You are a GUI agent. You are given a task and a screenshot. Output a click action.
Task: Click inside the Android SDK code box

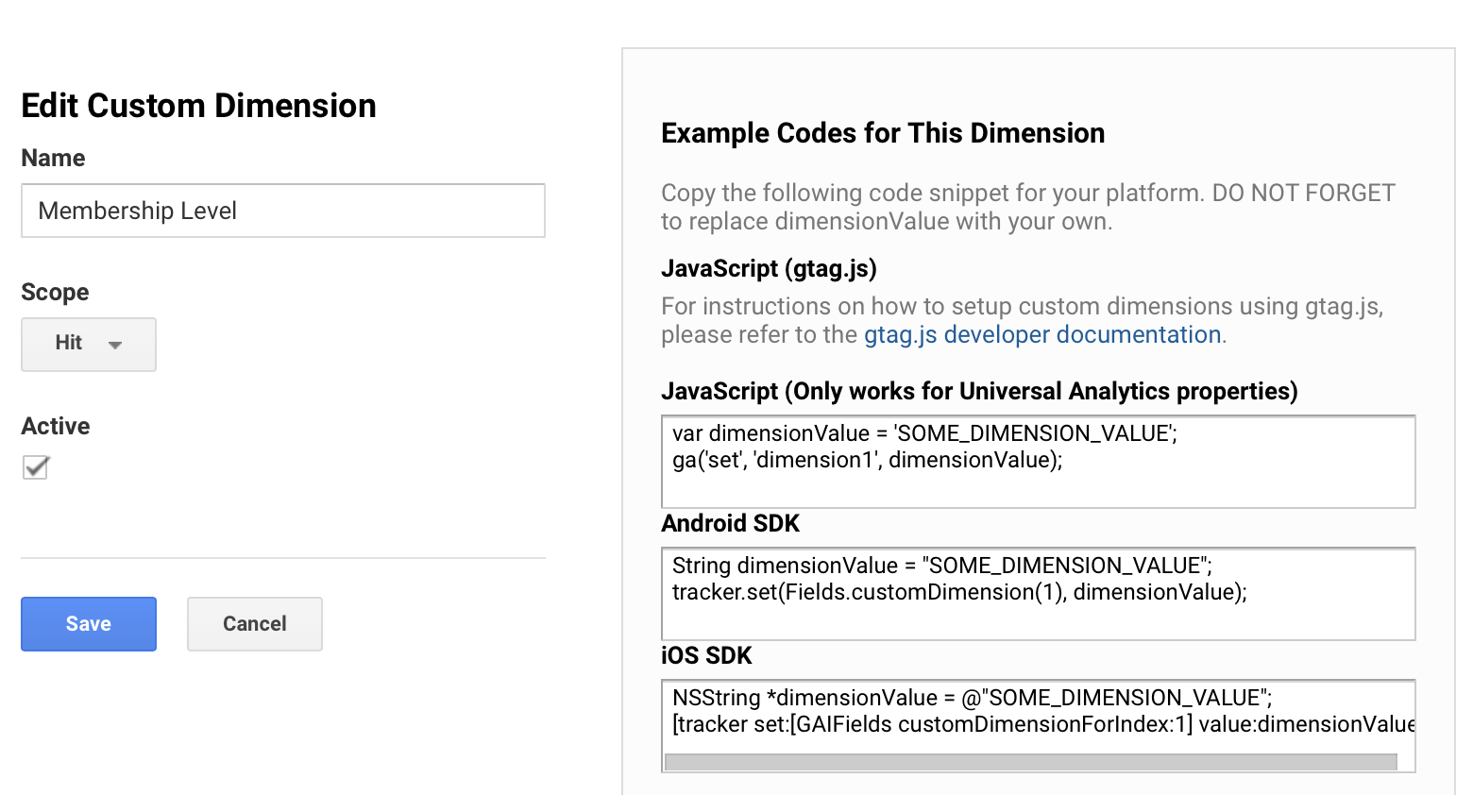(x=1039, y=594)
